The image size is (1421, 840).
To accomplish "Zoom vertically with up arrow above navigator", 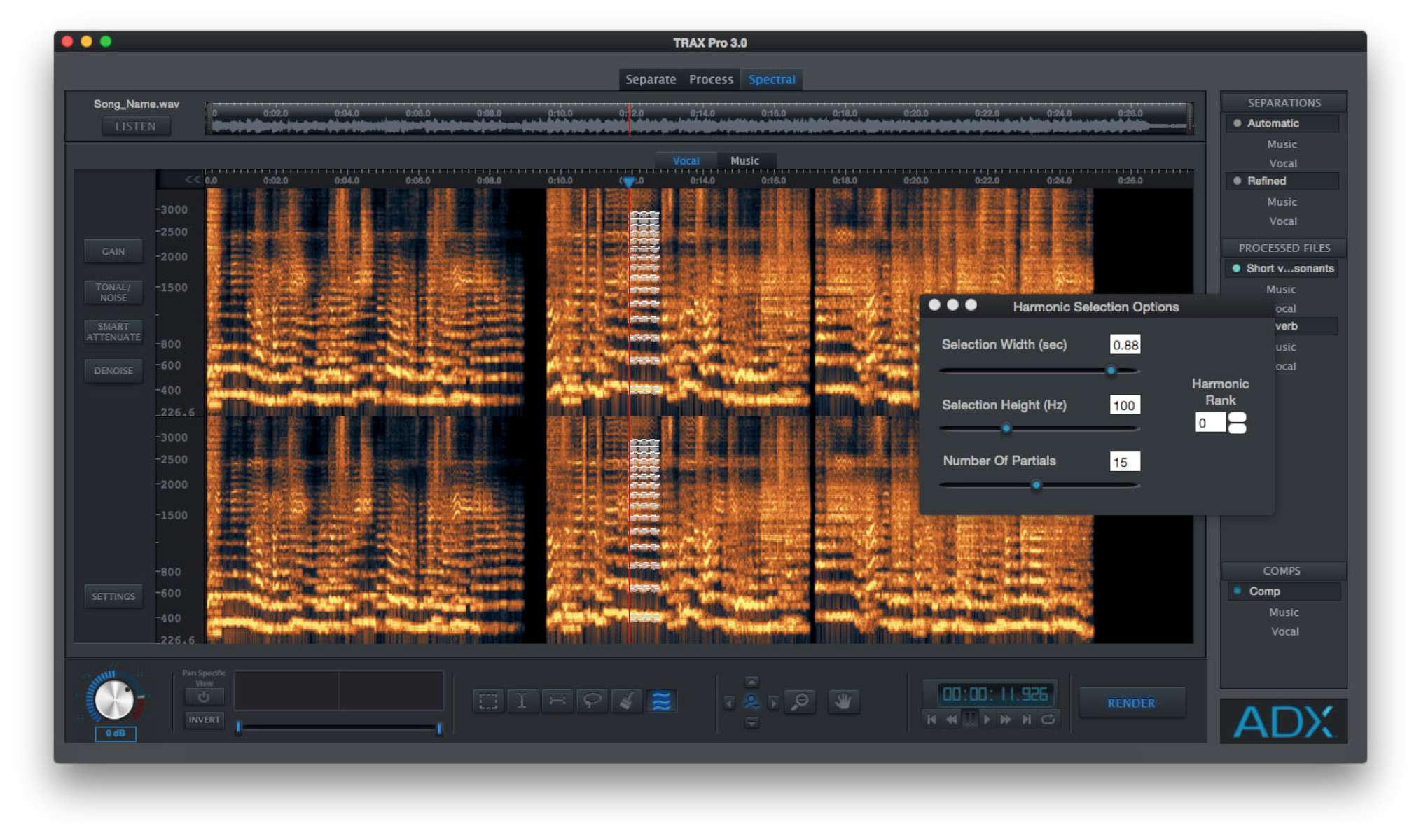I will point(751,682).
